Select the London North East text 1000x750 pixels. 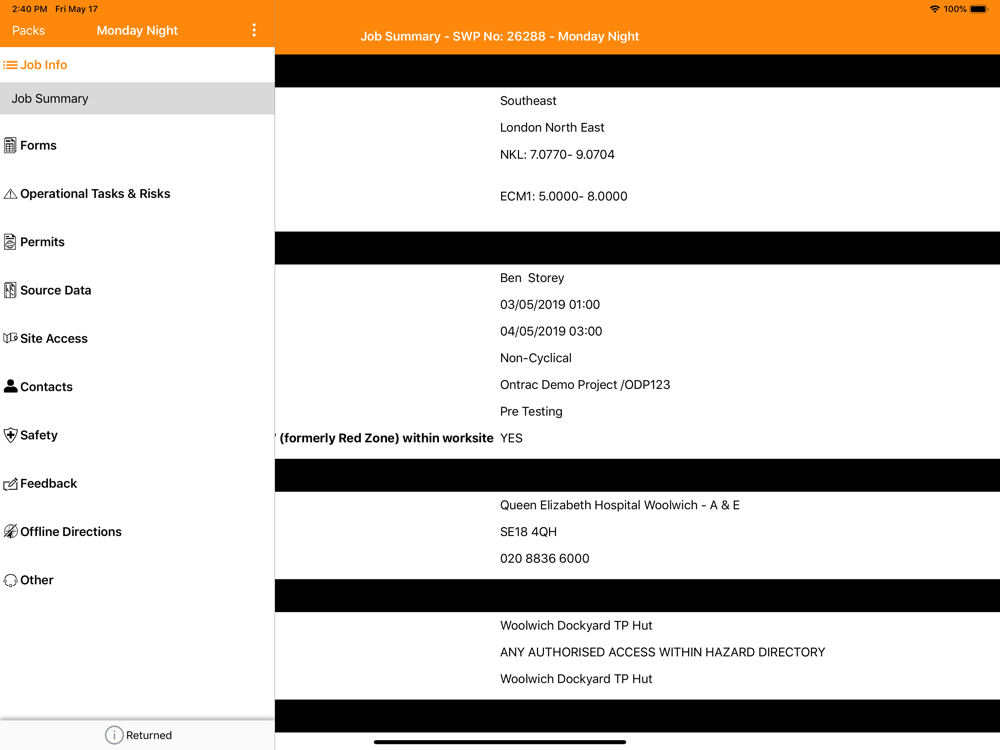[x=552, y=128]
